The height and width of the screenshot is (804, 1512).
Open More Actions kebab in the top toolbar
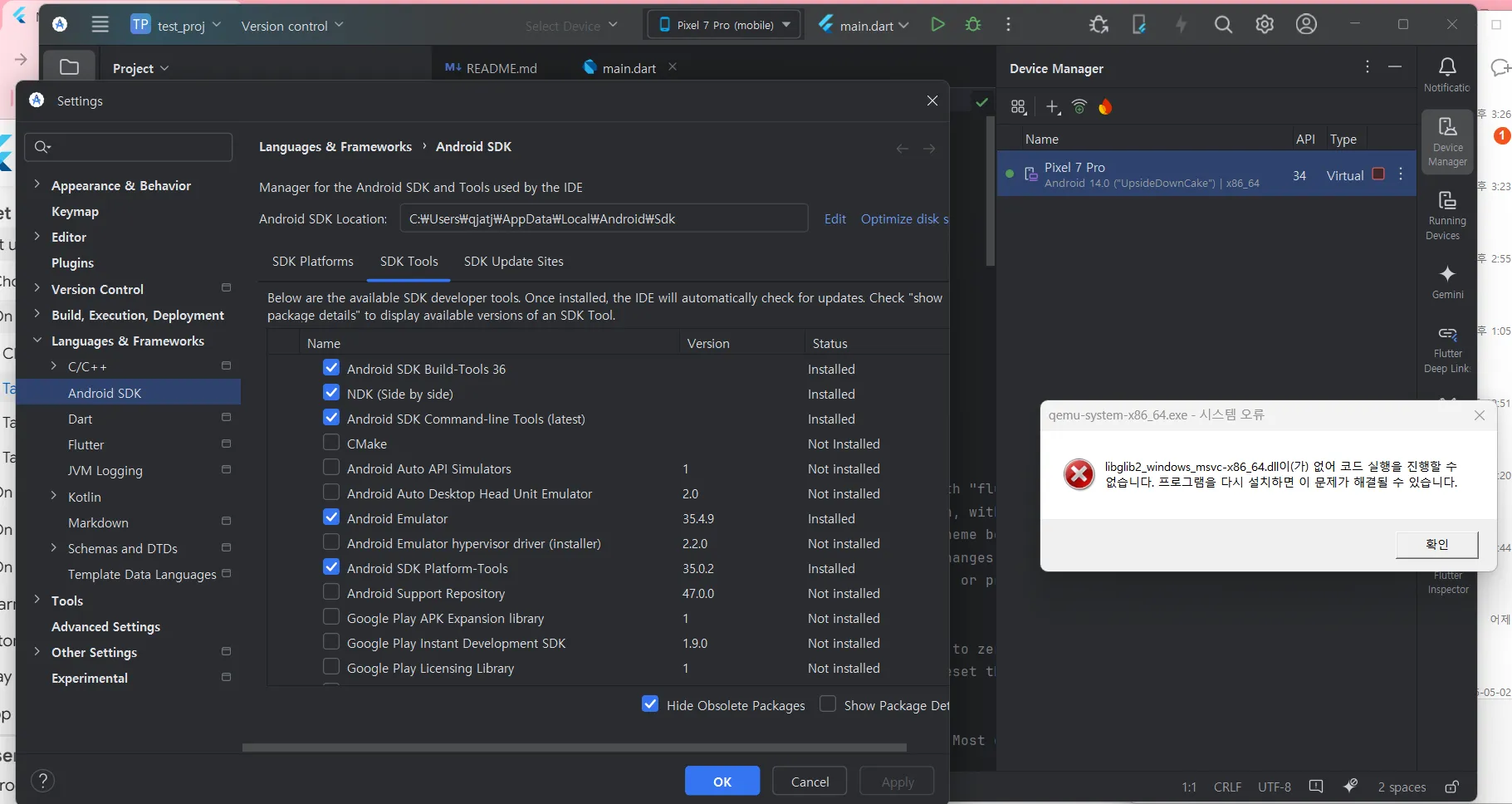pos(1008,25)
